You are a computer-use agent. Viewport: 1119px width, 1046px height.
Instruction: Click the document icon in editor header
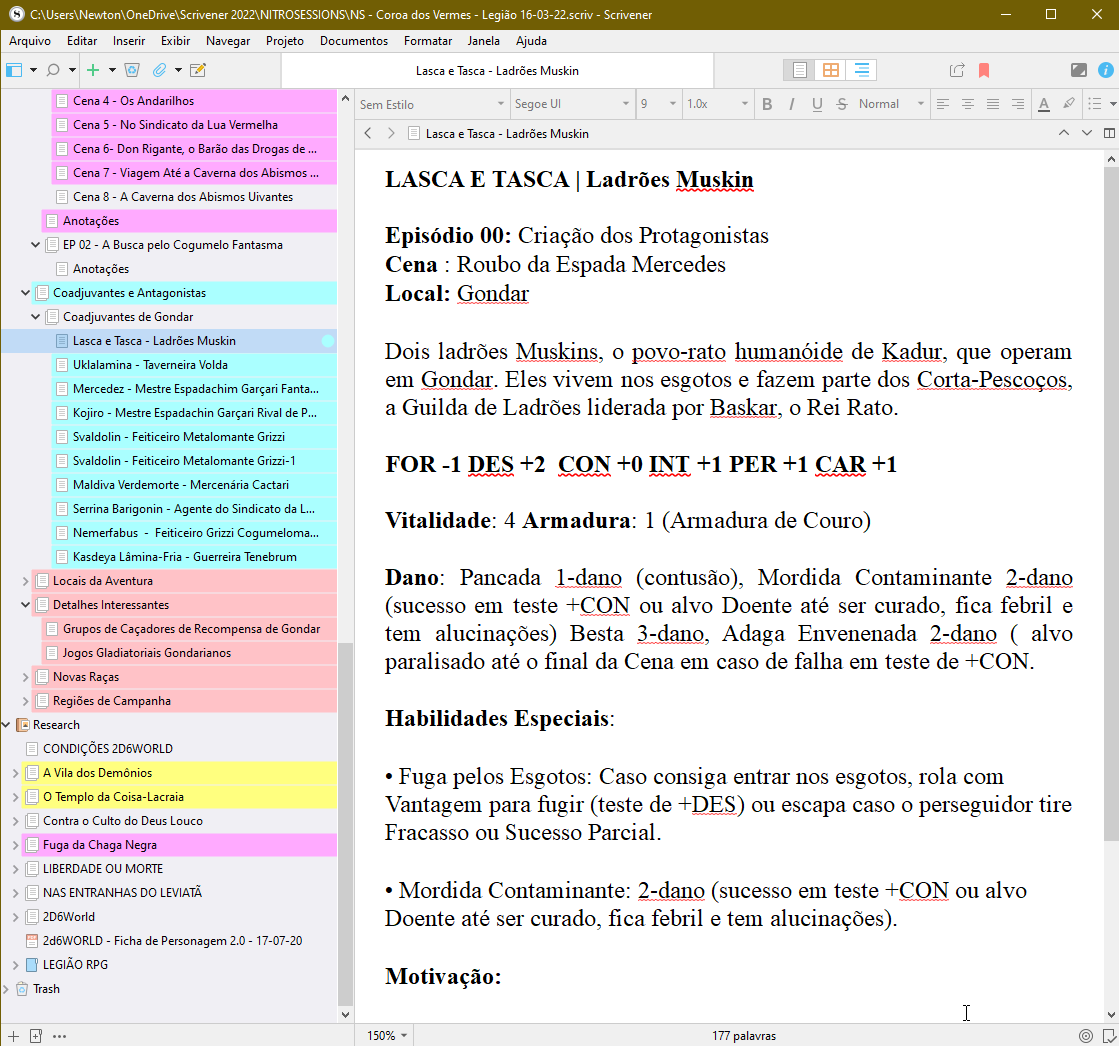(413, 133)
